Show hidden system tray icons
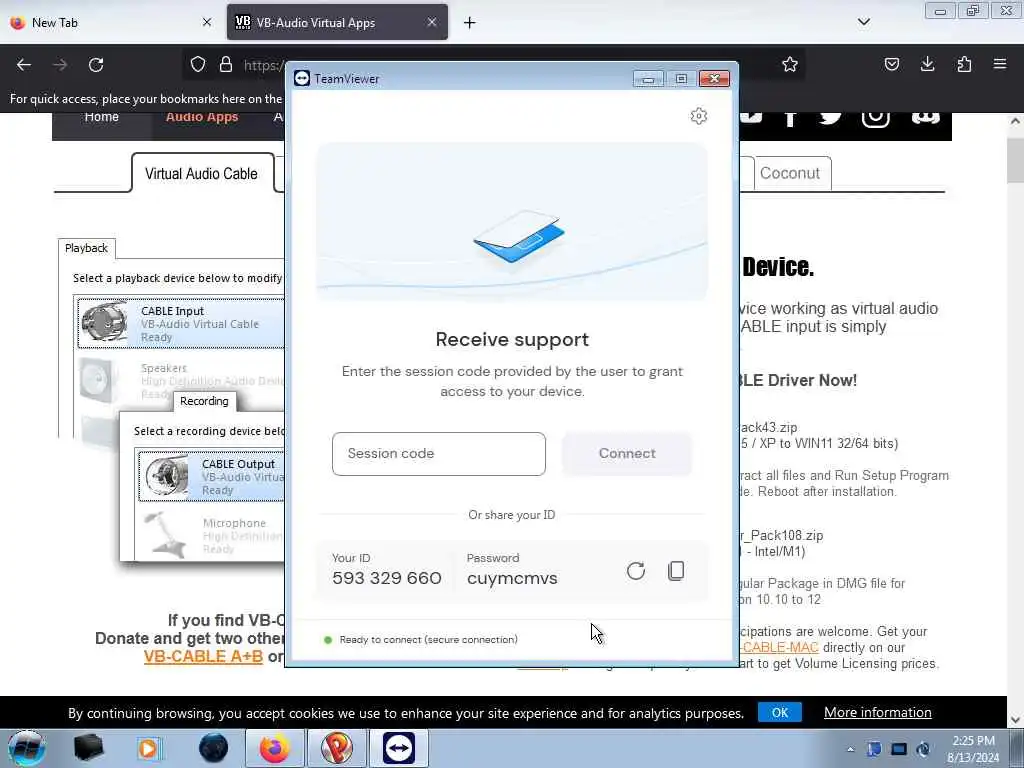This screenshot has width=1024, height=768. [850, 750]
